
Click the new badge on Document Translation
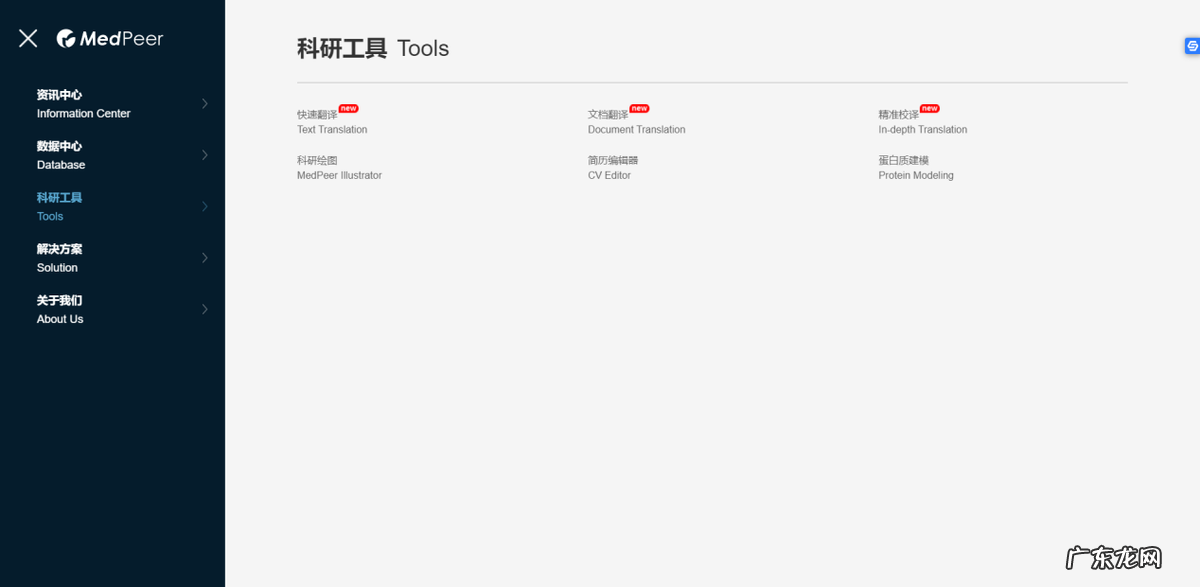[639, 108]
